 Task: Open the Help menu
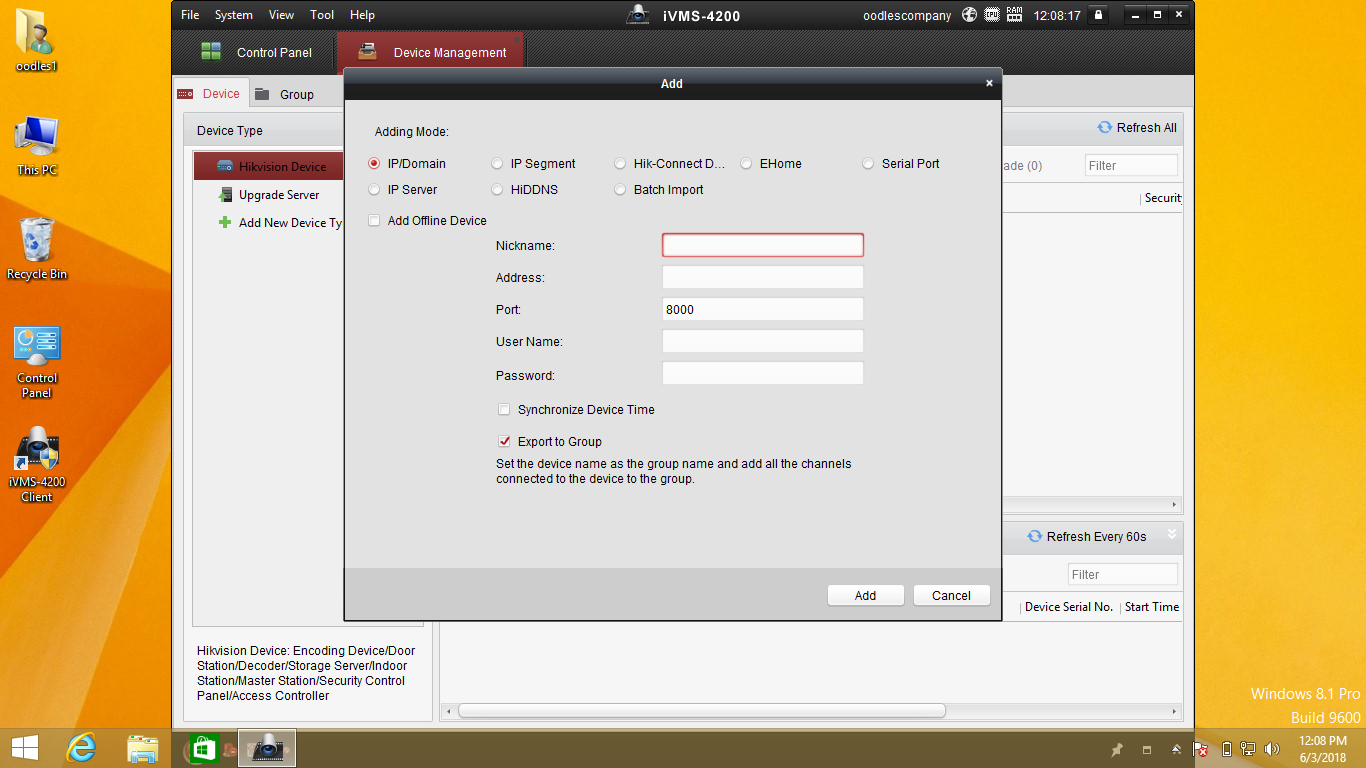click(362, 15)
